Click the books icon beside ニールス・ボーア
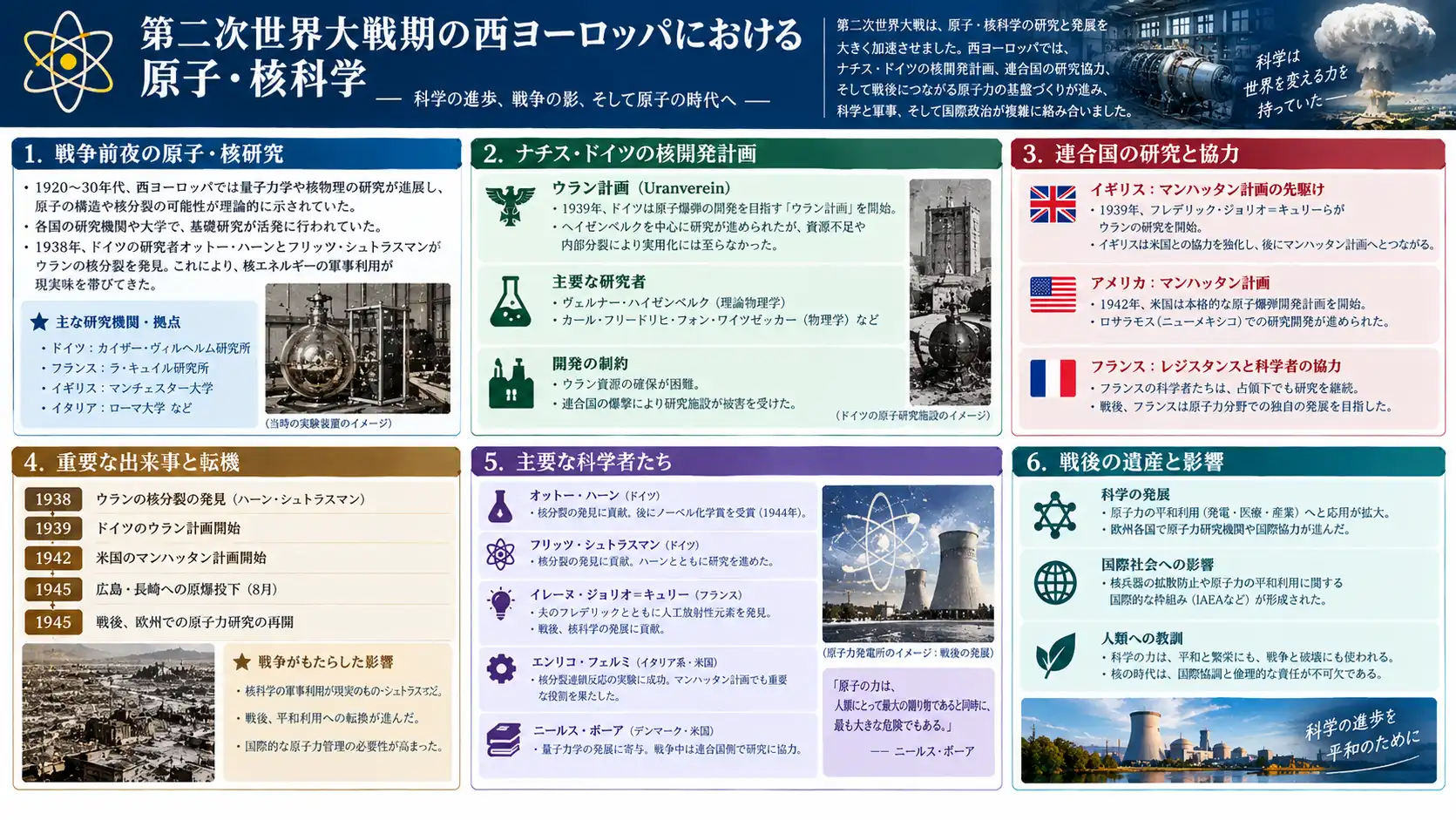 click(504, 740)
